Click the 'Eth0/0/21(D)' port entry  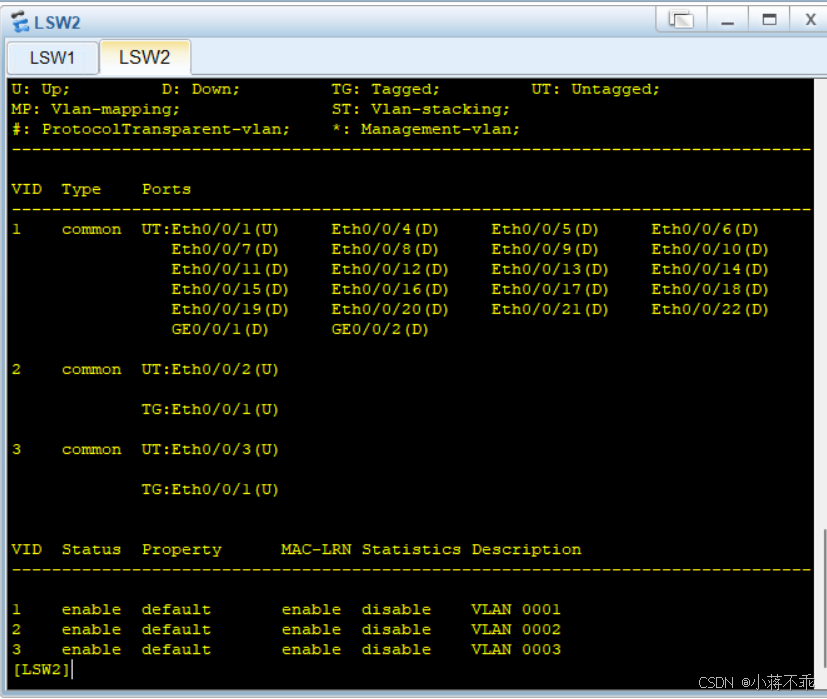[550, 309]
